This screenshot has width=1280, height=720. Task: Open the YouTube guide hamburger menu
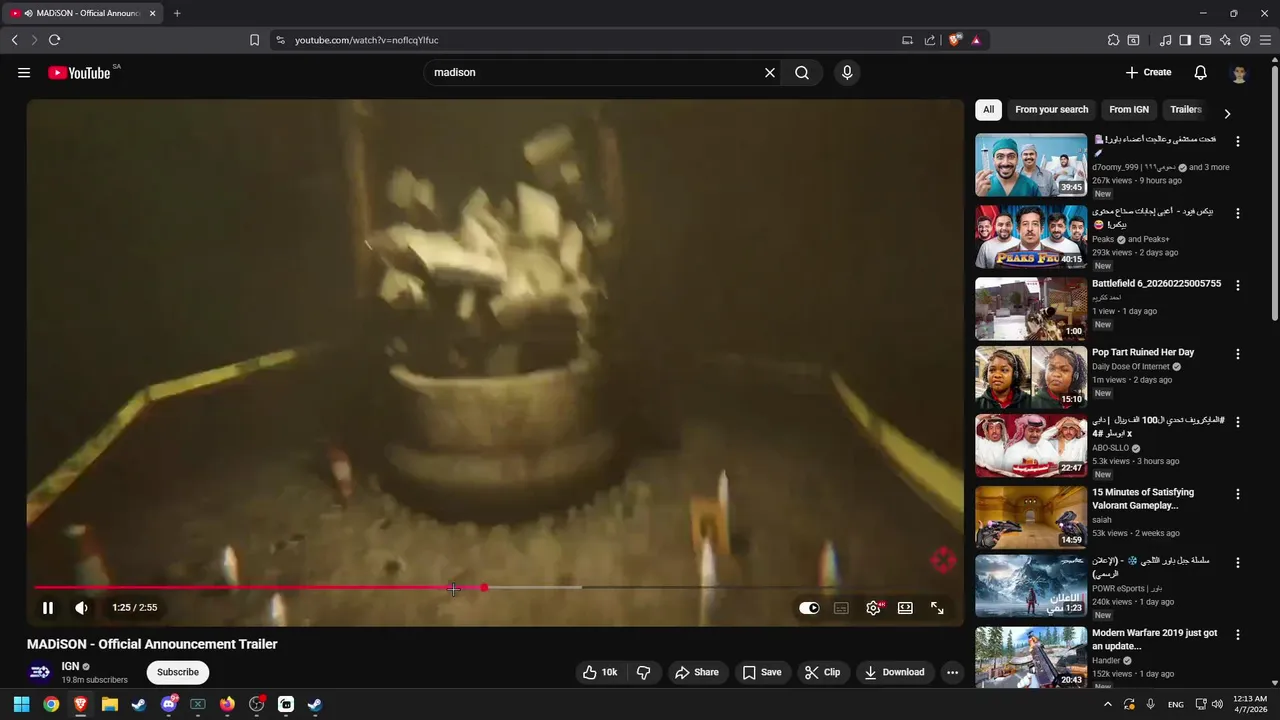24,72
